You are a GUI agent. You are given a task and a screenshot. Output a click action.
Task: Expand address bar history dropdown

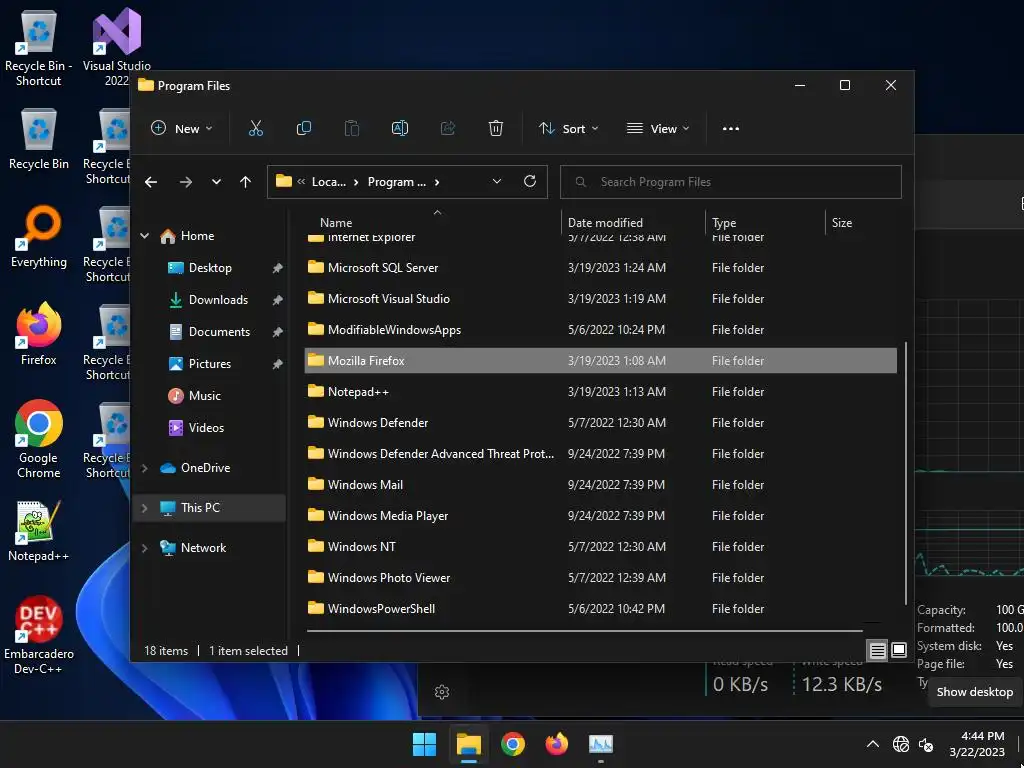[496, 182]
